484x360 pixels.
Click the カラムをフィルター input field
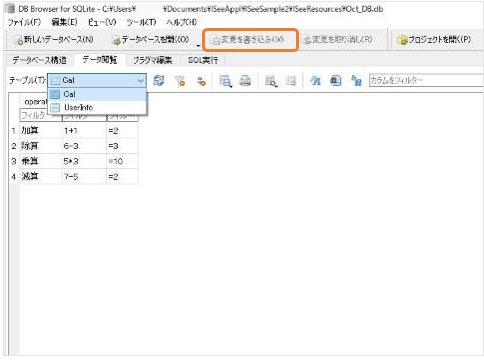coord(426,80)
